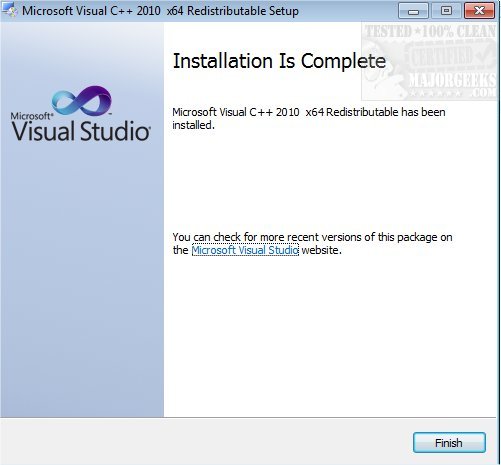Click the word 'website.' after the link
This screenshot has width=501, height=465.
coord(322,250)
